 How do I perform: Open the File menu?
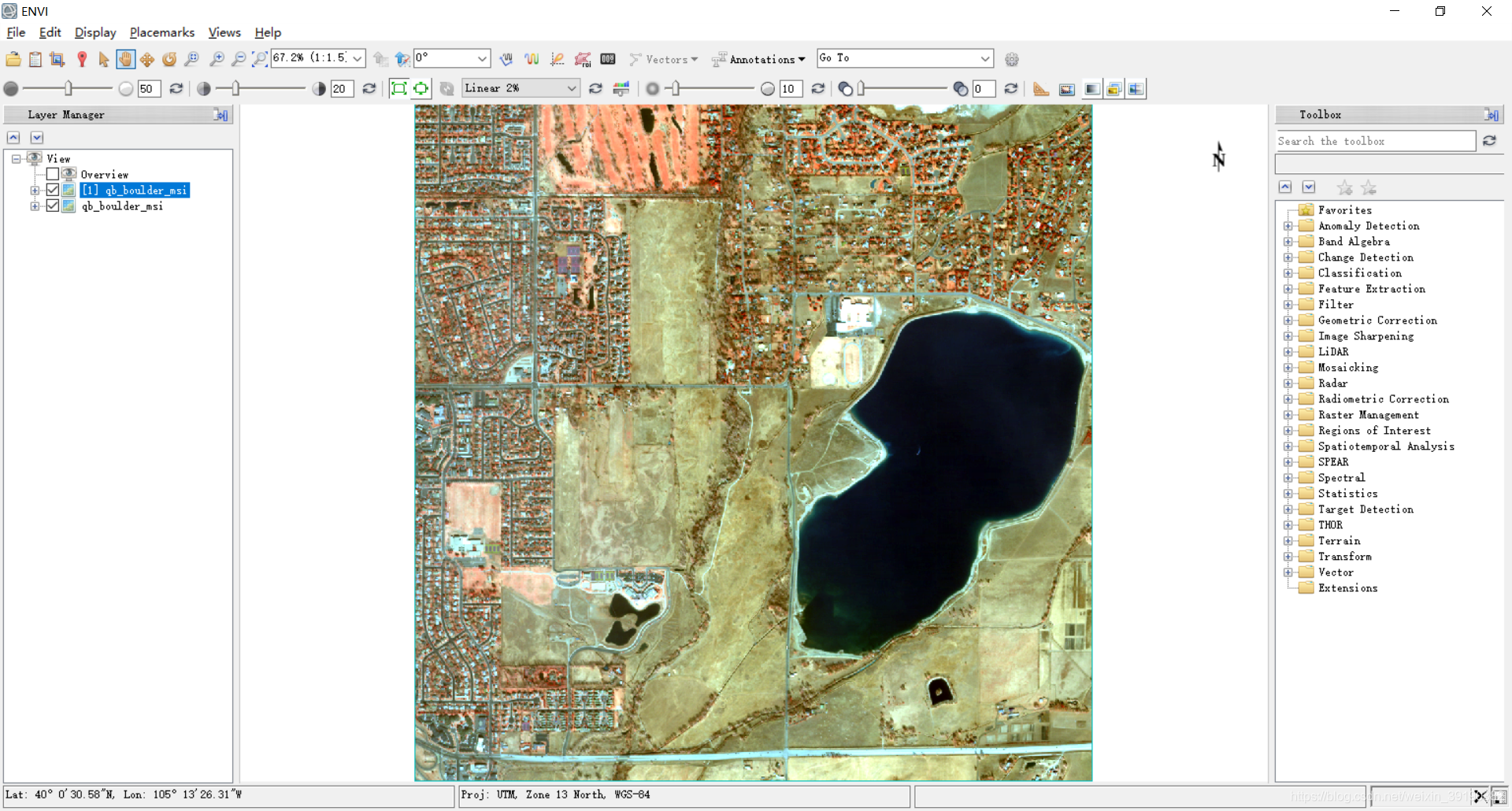pos(16,32)
